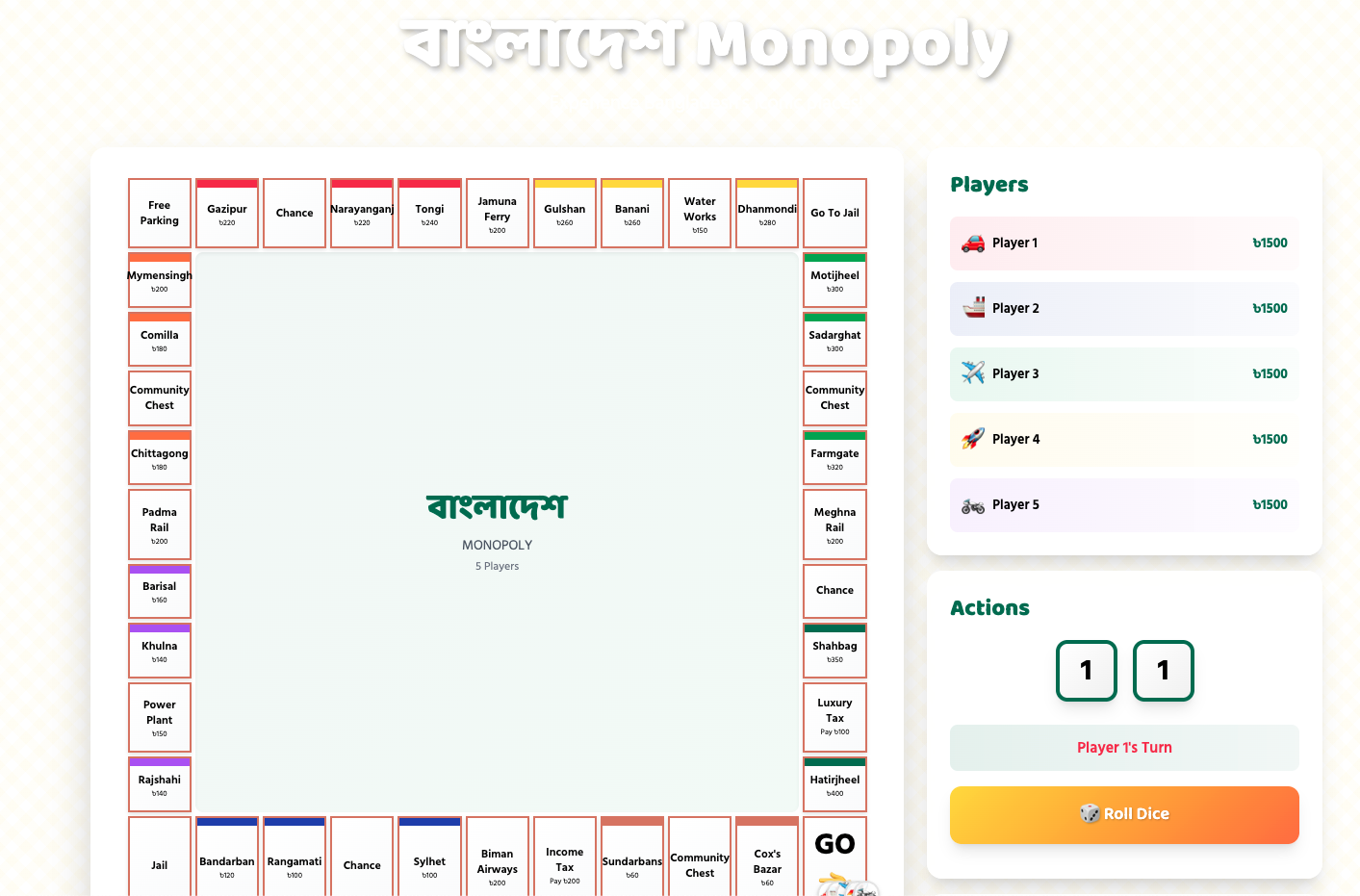Open the Free Parking corner tile

[x=160, y=214]
